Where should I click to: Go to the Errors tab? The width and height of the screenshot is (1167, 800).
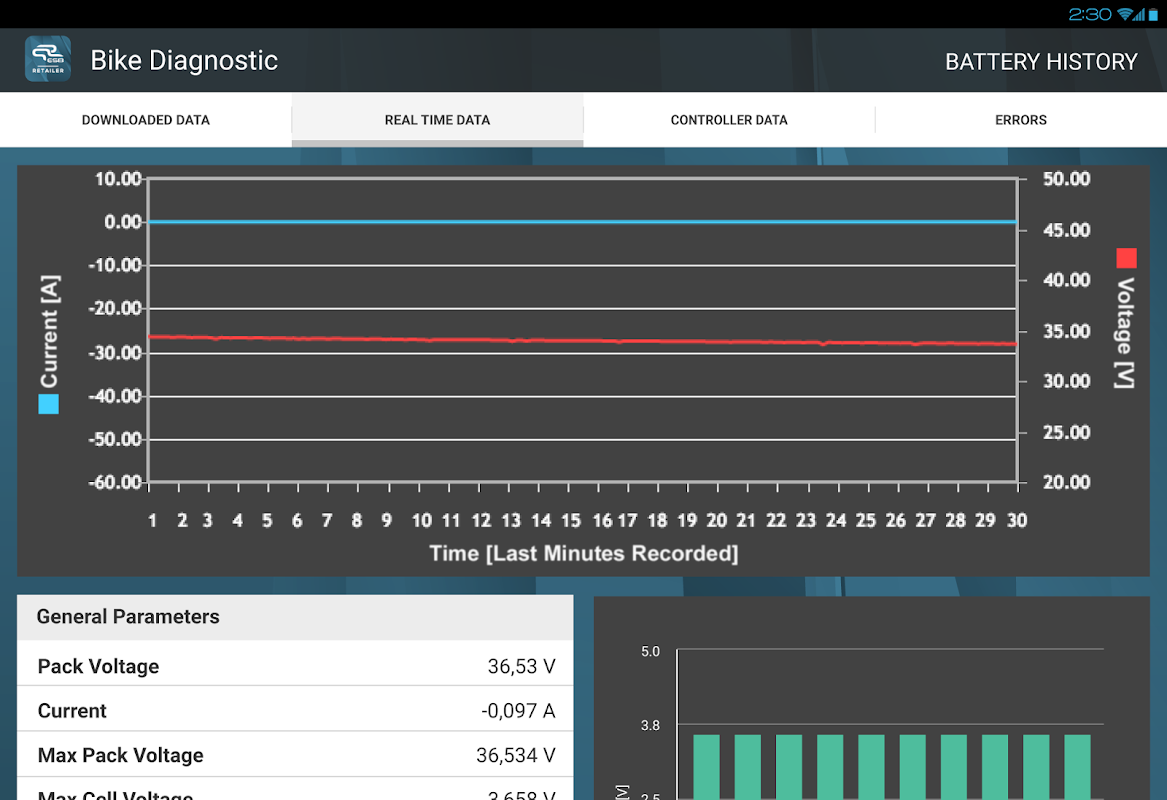tap(1020, 120)
